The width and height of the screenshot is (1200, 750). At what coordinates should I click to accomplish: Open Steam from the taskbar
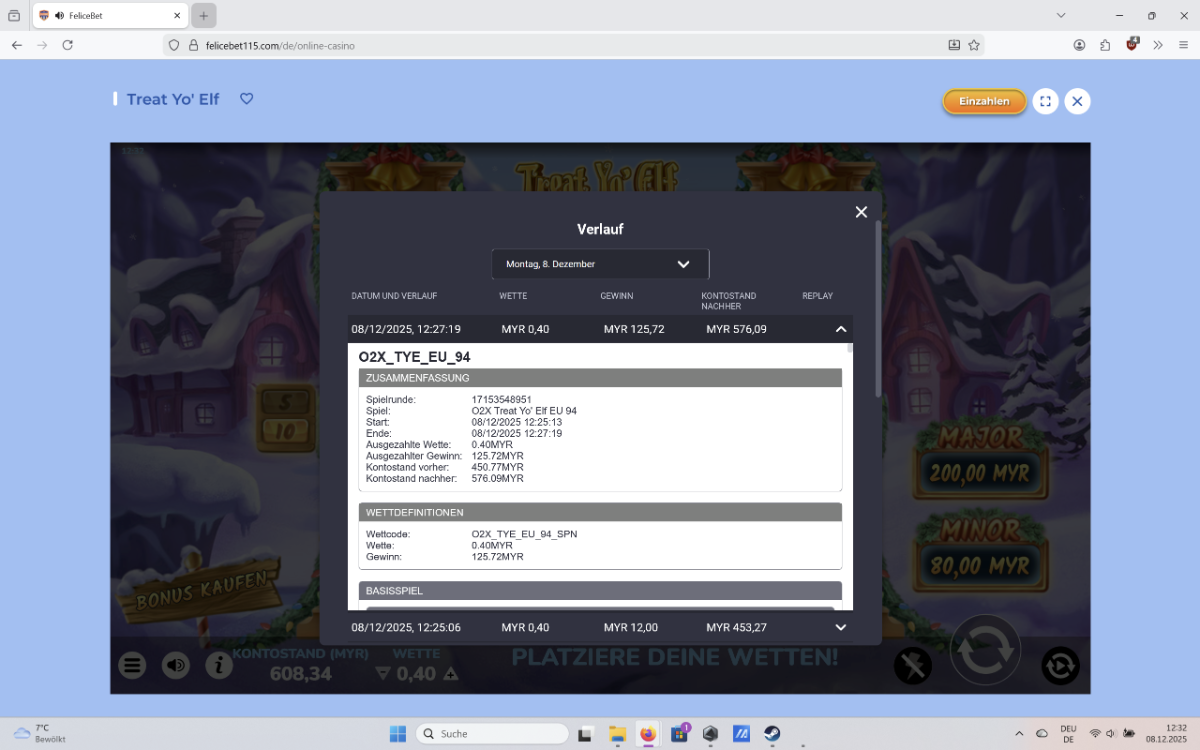pos(772,734)
